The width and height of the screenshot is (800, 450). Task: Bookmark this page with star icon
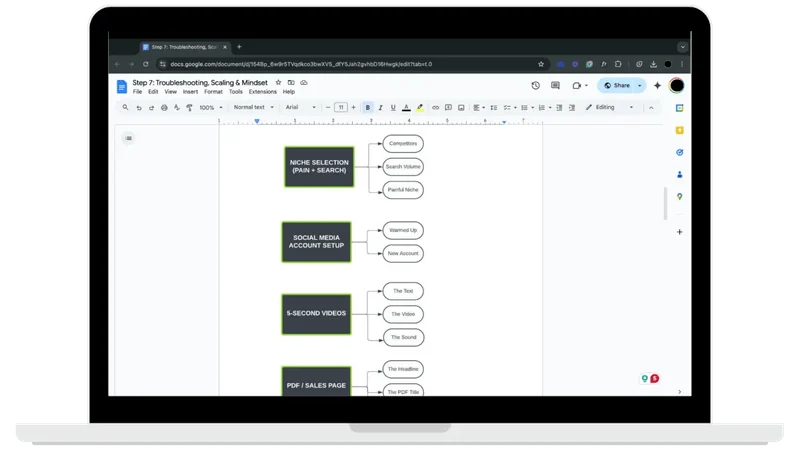(541, 64)
